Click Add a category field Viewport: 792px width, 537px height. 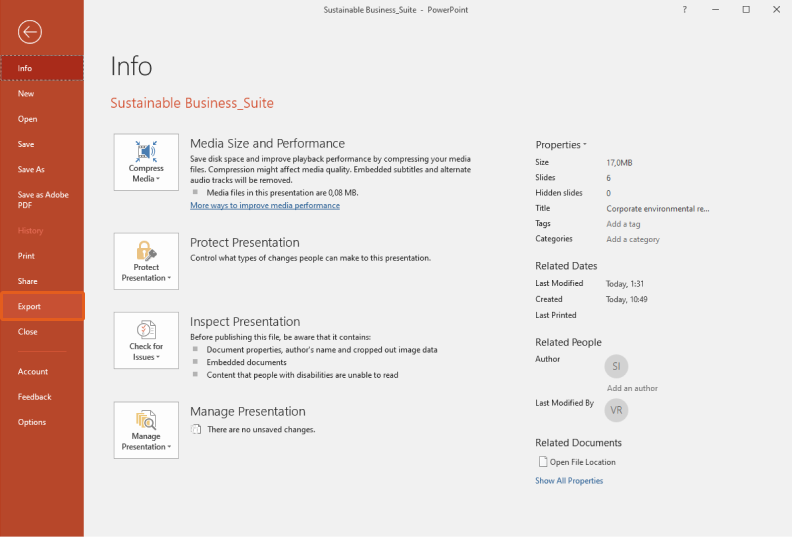pyautogui.click(x=633, y=239)
